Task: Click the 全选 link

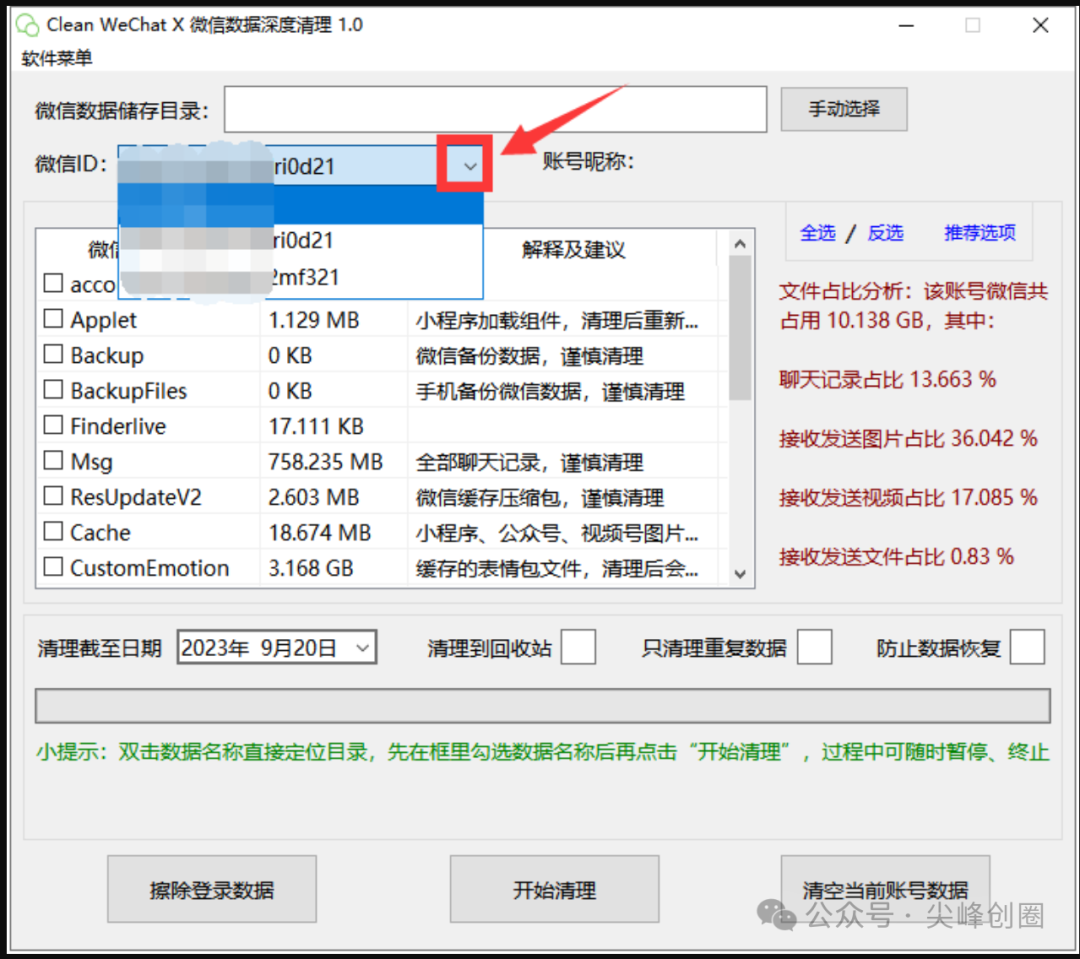Action: [x=818, y=233]
